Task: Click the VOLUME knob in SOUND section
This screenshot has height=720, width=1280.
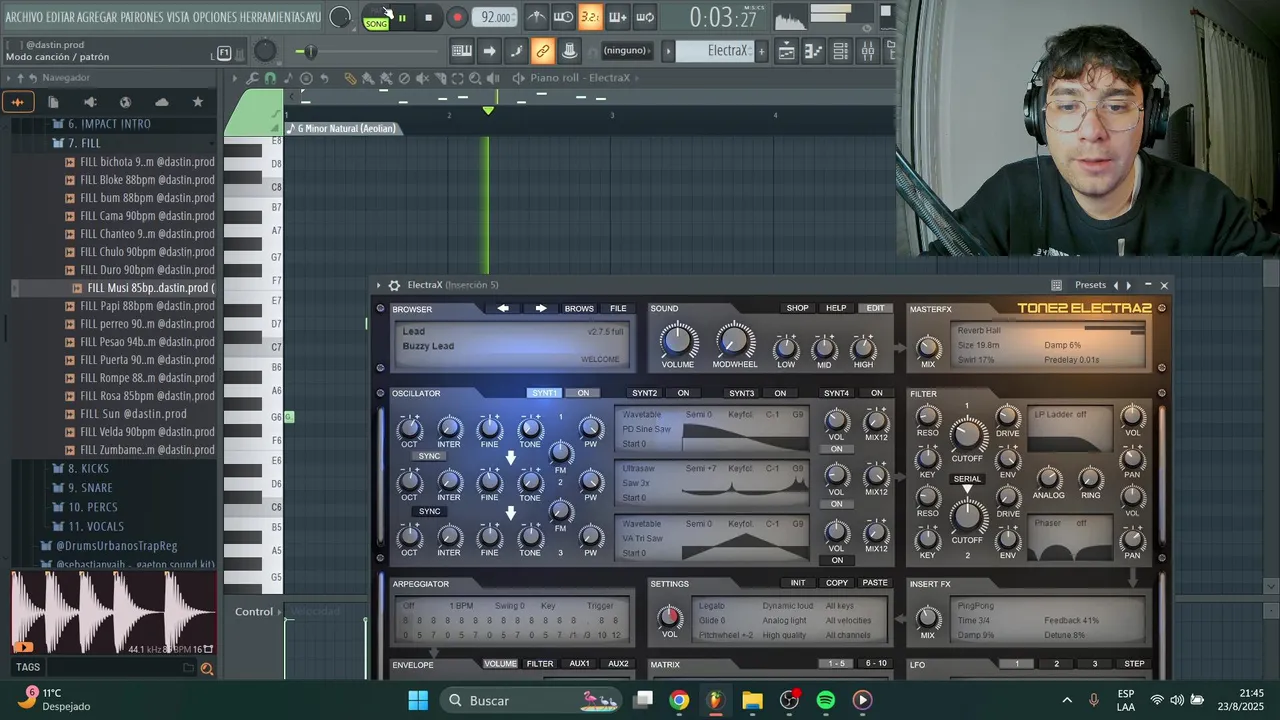Action: click(677, 340)
